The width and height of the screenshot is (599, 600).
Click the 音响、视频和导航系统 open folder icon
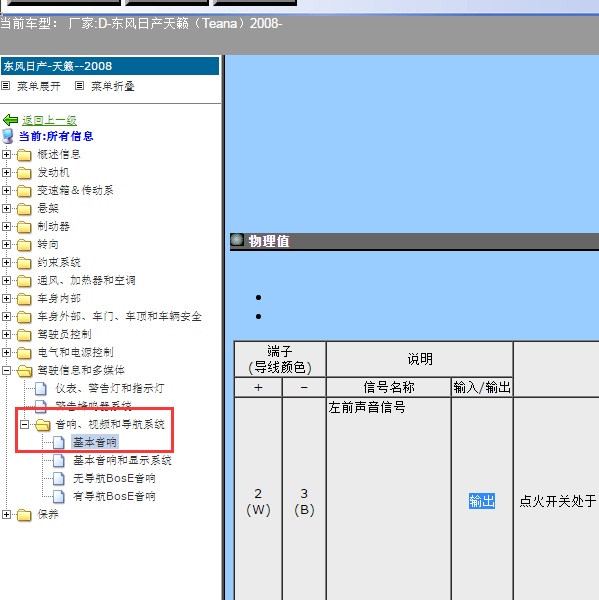(x=42, y=425)
